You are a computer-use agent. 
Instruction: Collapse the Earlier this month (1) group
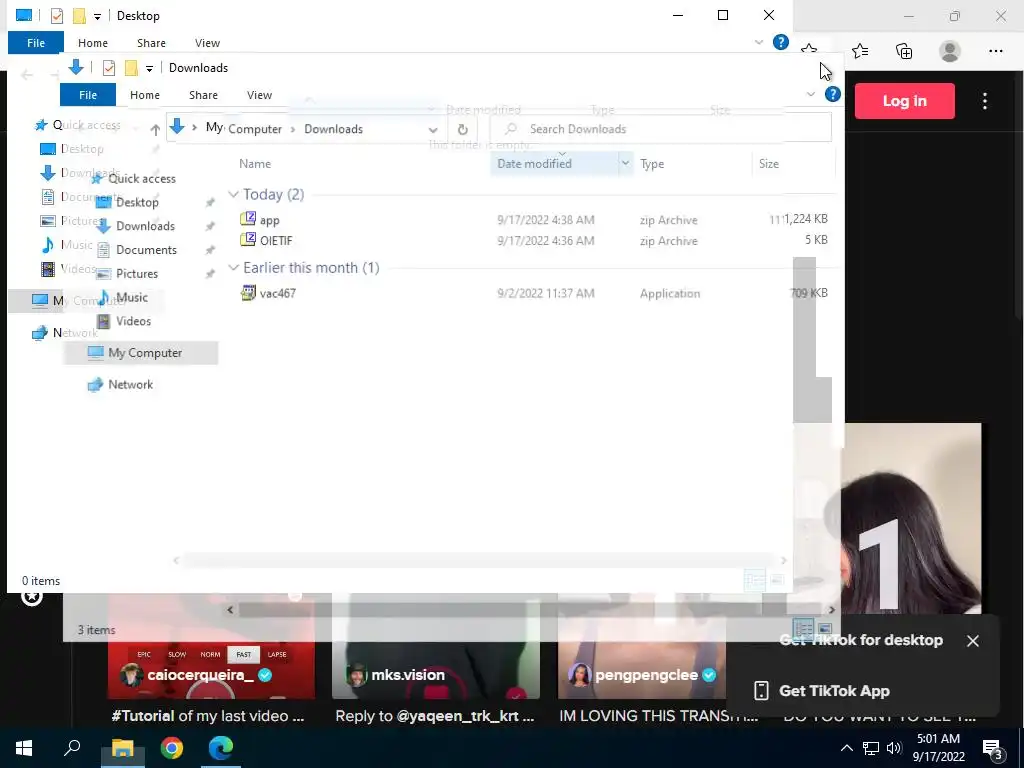tap(233, 268)
